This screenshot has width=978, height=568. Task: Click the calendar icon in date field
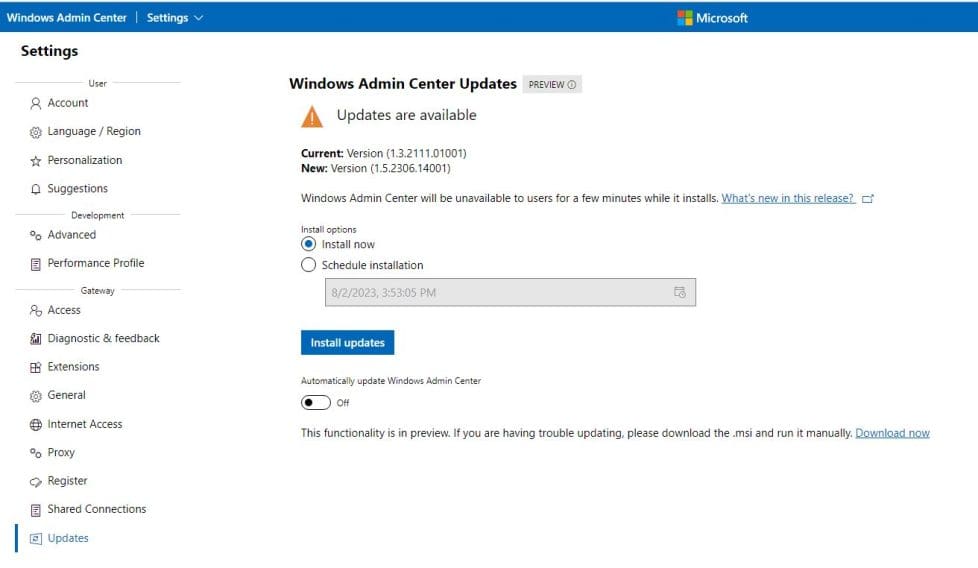point(680,292)
